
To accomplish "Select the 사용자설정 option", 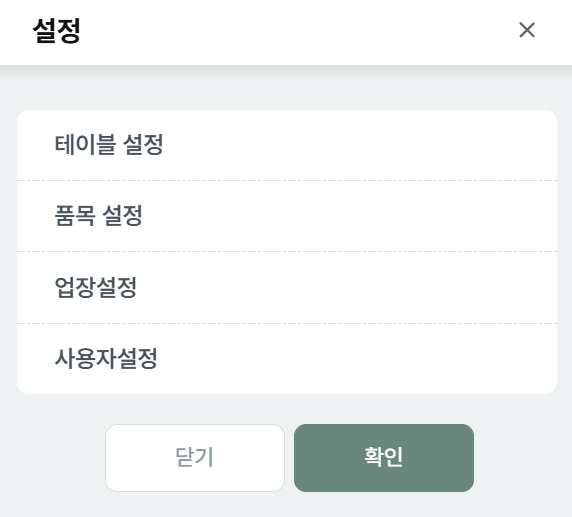I will 287,359.
